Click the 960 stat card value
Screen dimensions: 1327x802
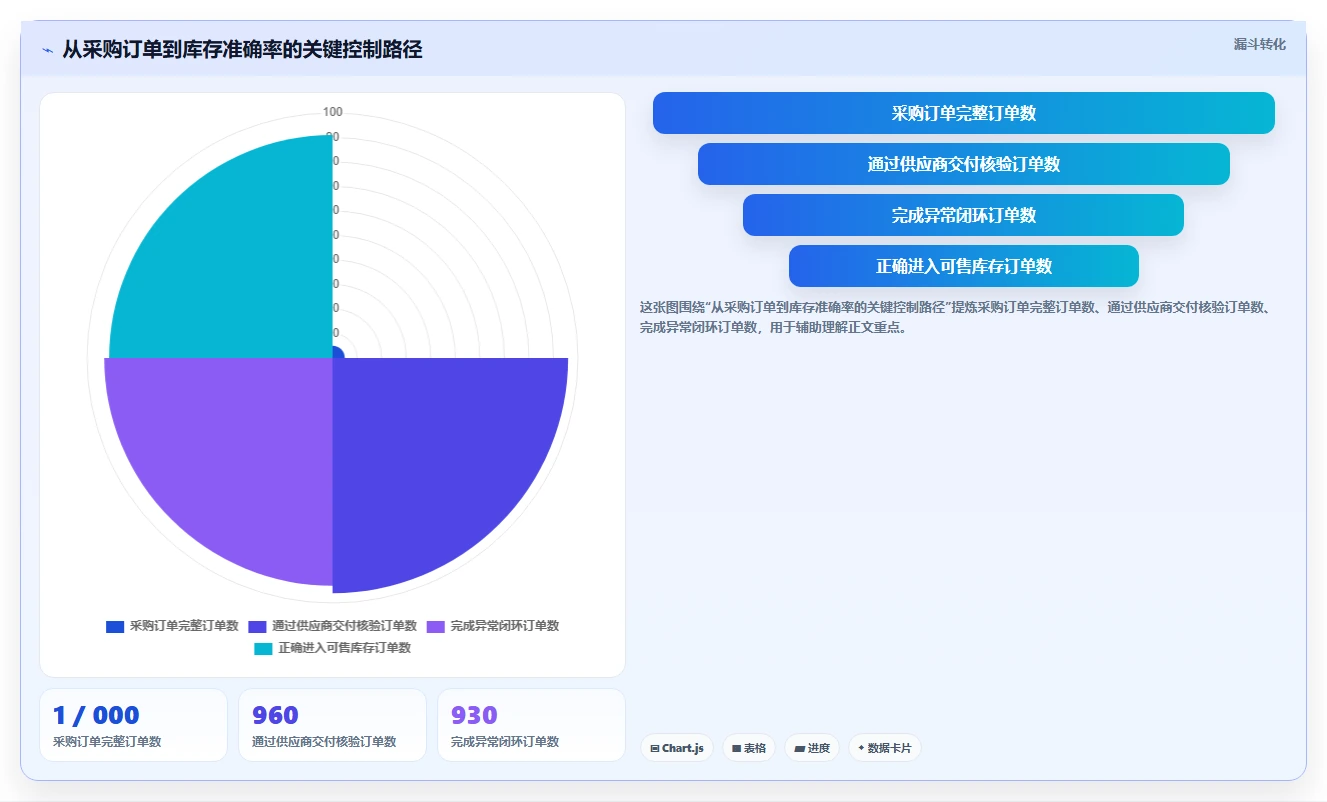click(x=275, y=715)
